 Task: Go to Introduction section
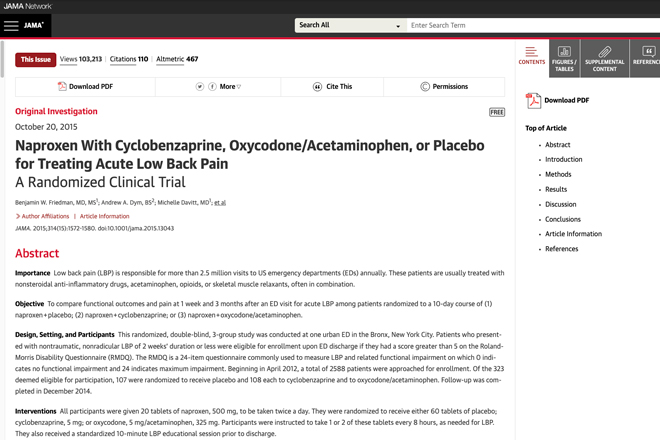click(x=564, y=160)
